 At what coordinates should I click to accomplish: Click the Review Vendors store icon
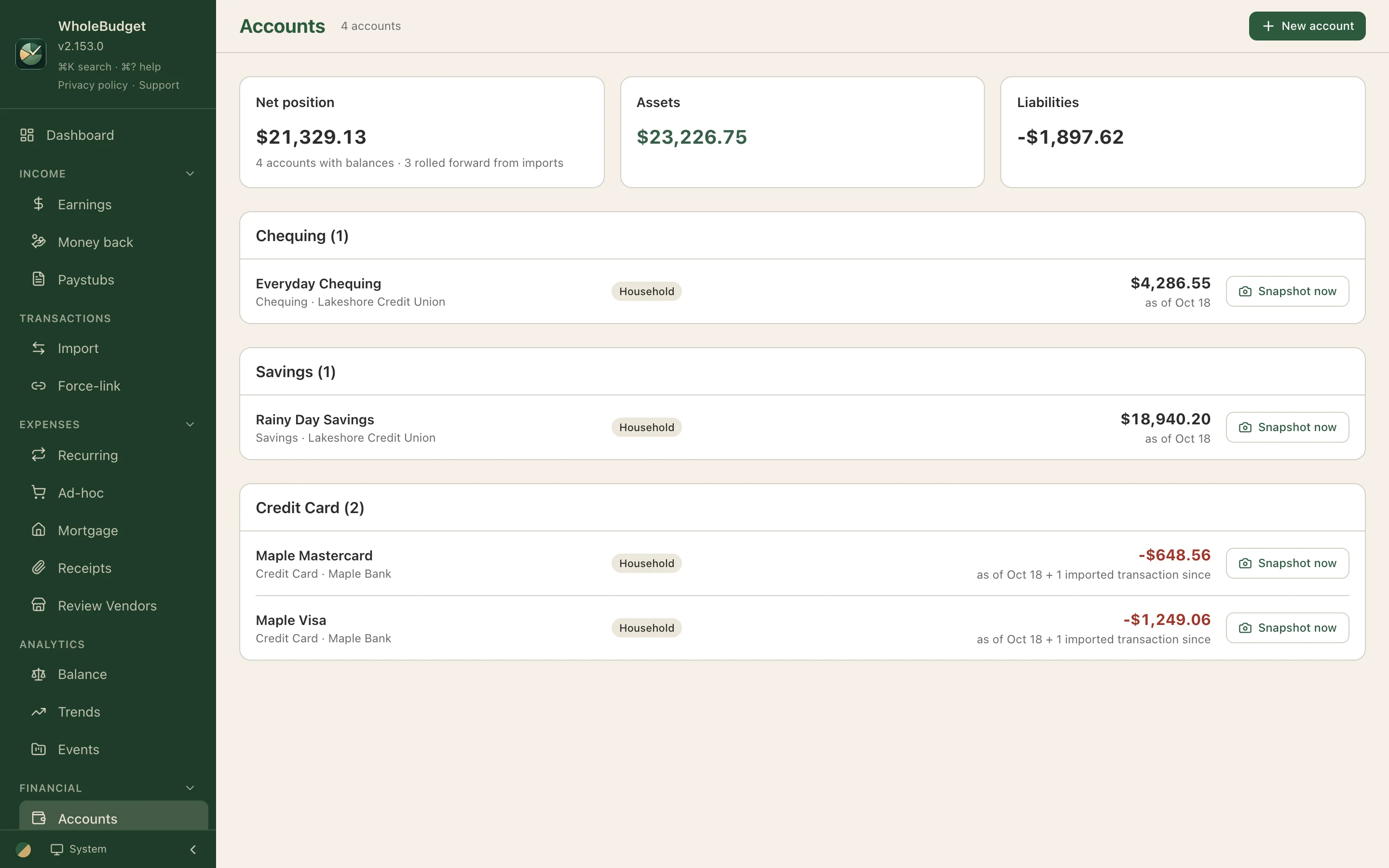pyautogui.click(x=39, y=605)
